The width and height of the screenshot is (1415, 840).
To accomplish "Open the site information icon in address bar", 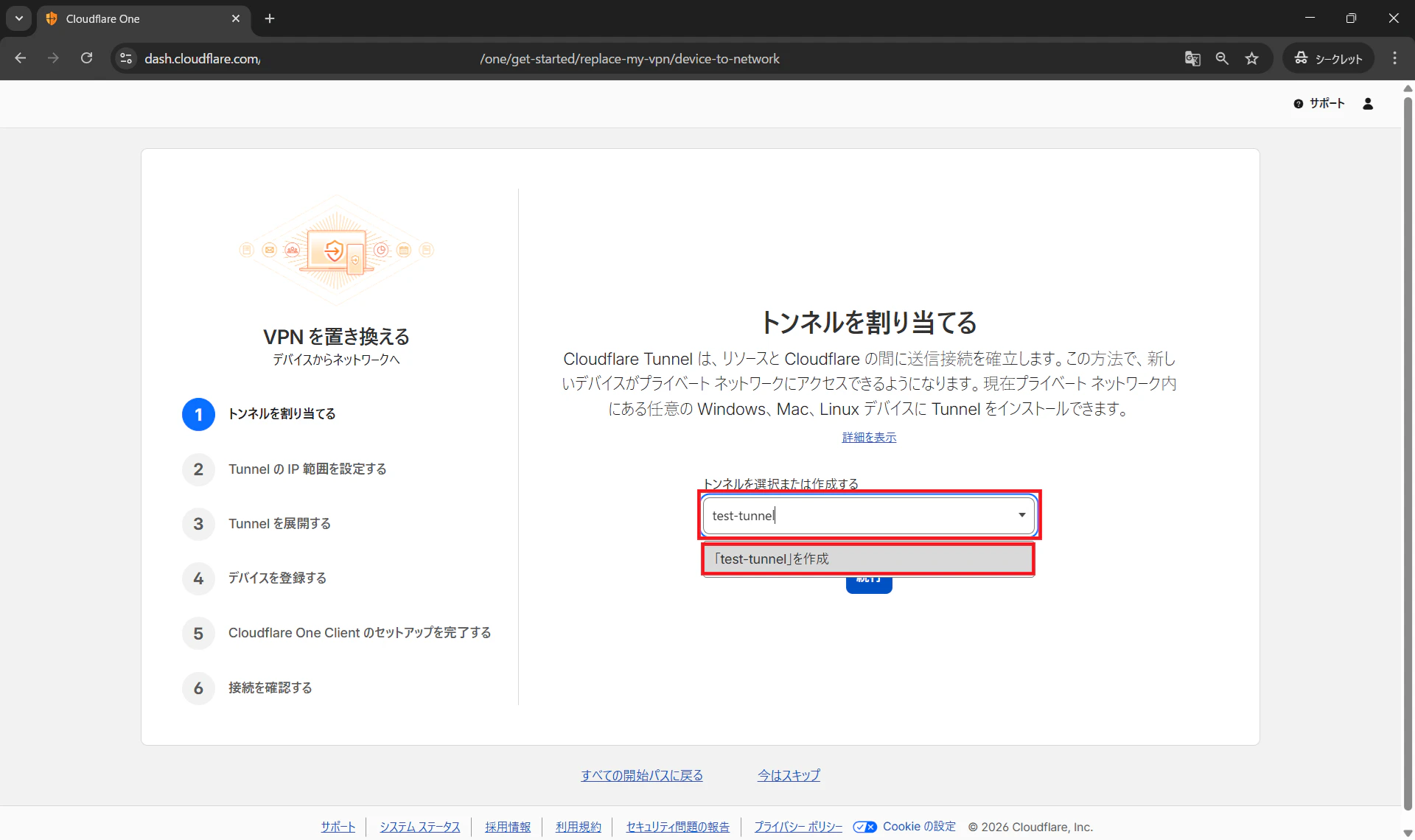I will 126,58.
